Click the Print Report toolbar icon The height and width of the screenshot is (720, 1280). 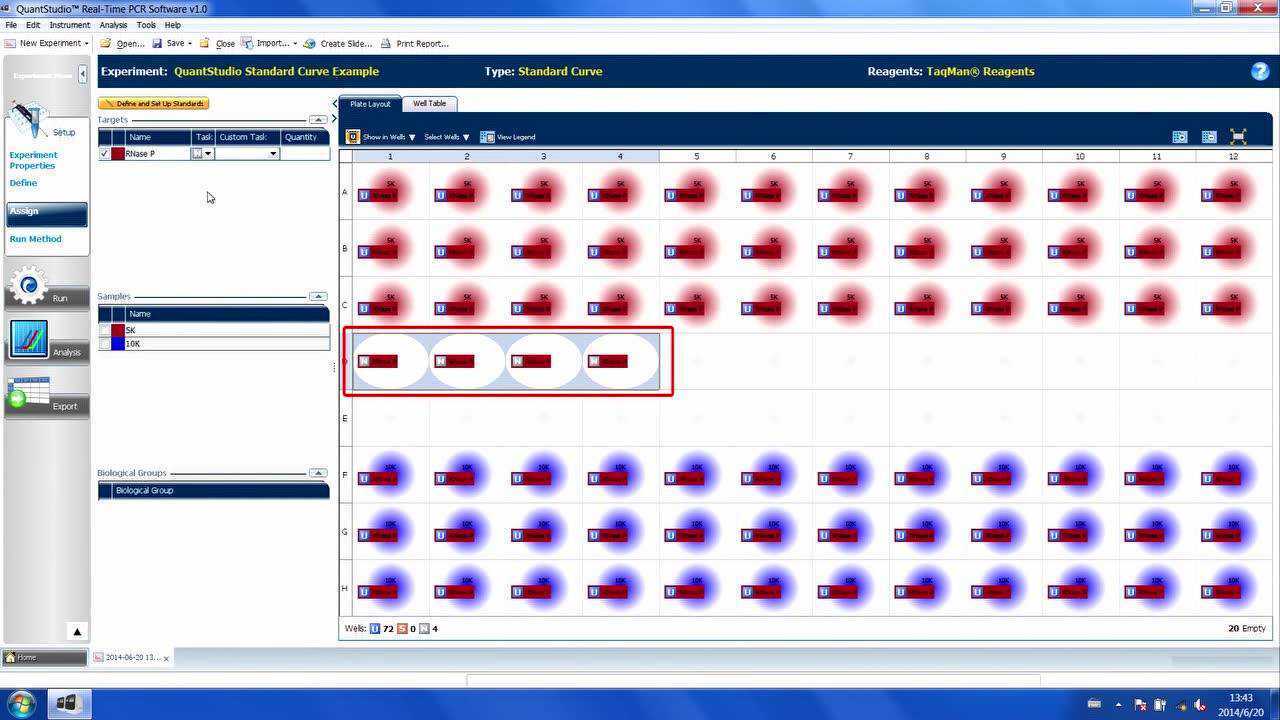pyautogui.click(x=387, y=44)
